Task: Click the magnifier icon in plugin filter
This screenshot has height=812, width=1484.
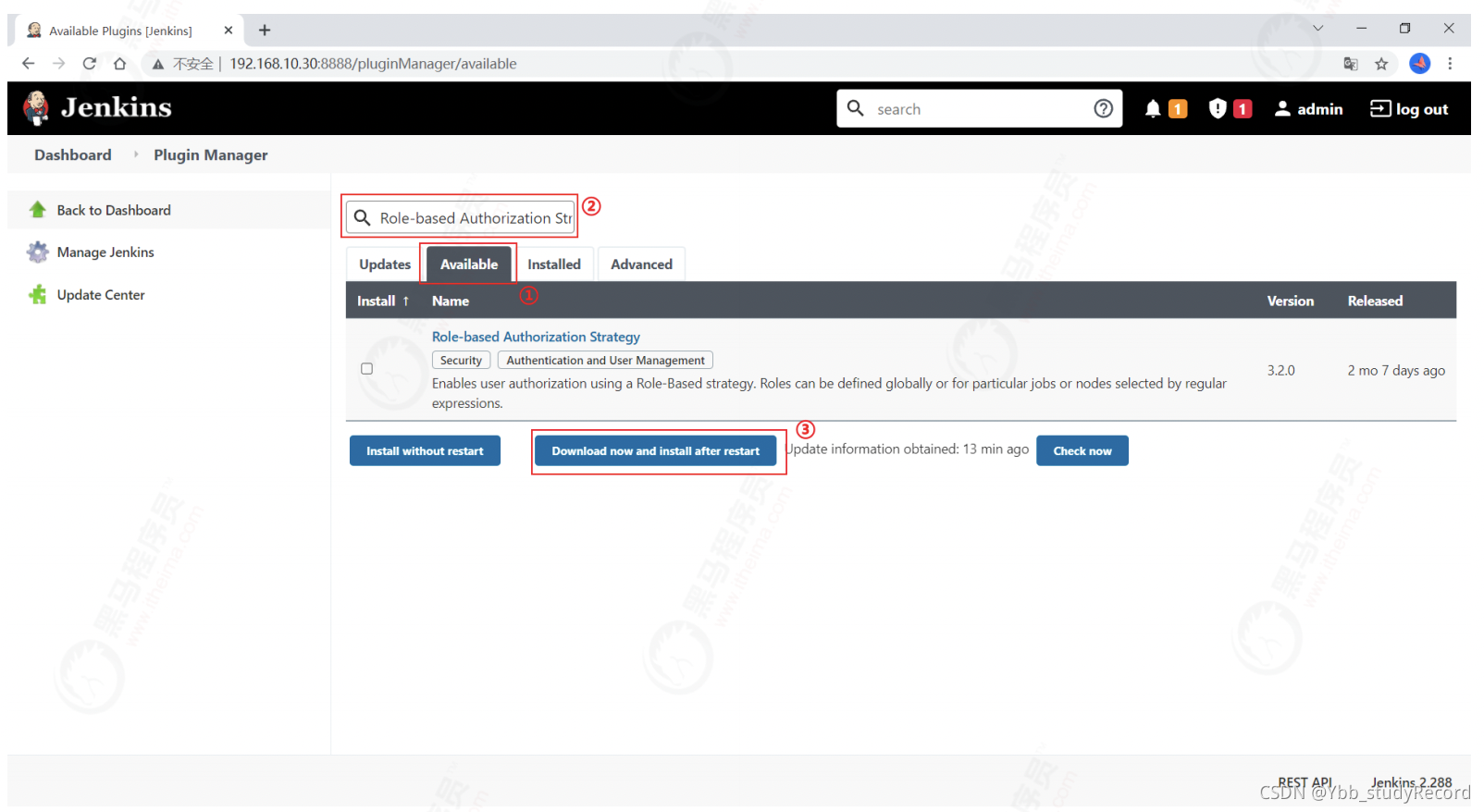Action: 363,217
